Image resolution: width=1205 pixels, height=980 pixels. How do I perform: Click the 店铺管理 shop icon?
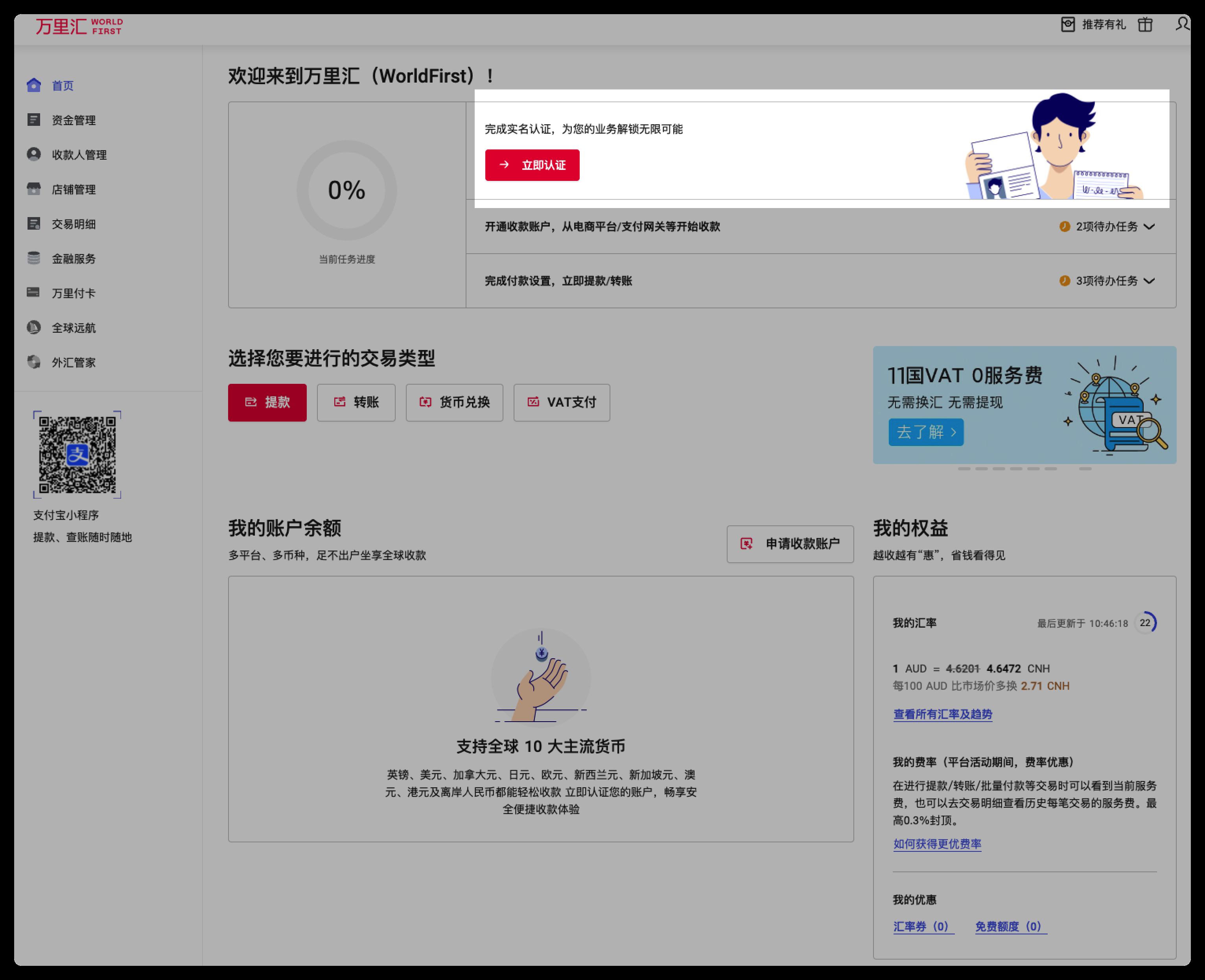pyautogui.click(x=34, y=188)
